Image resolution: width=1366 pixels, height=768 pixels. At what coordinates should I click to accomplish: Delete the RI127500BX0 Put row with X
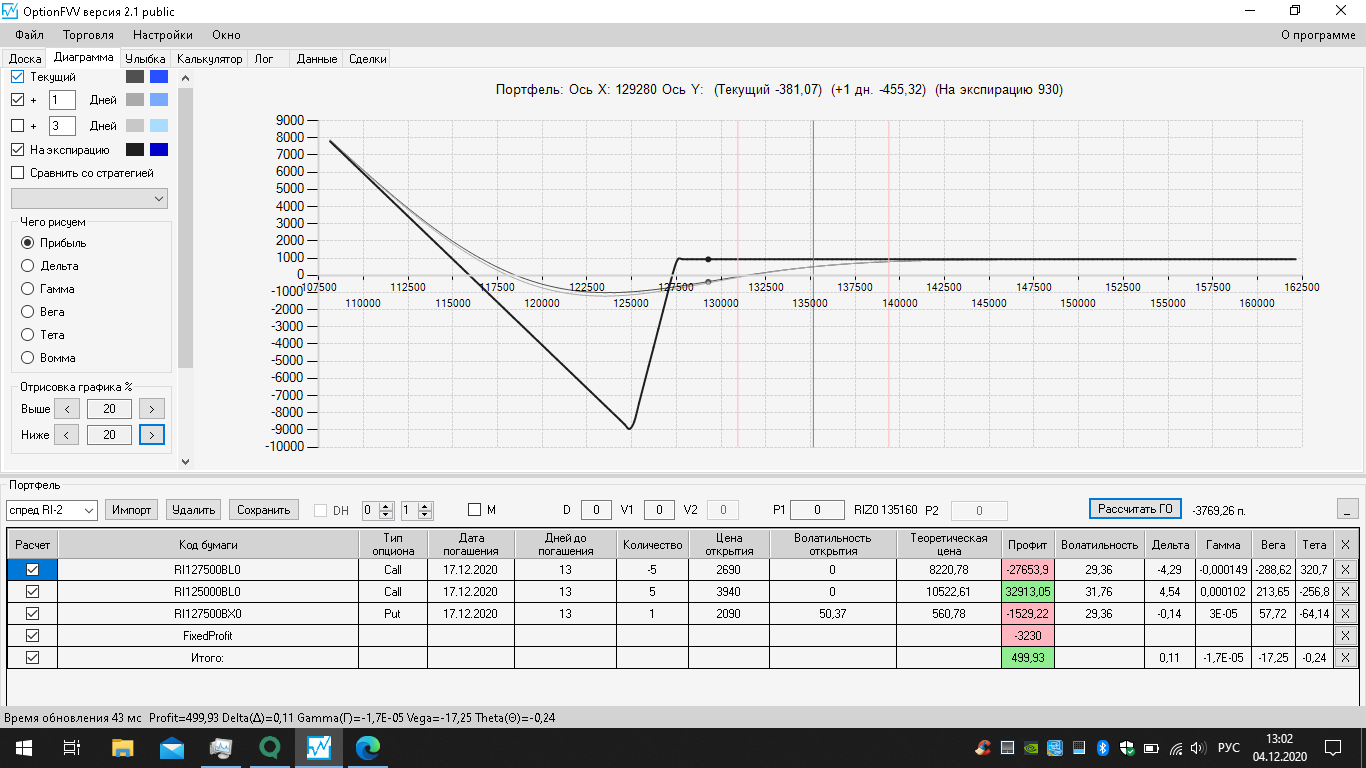coord(1345,613)
